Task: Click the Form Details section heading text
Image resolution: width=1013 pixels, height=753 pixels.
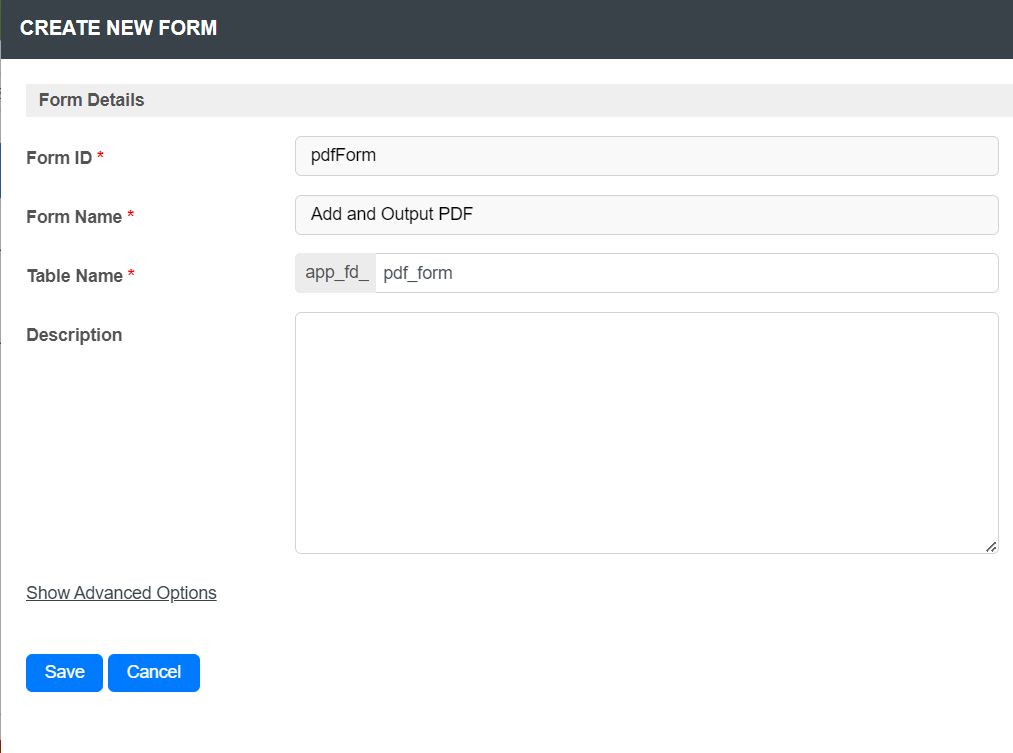Action: (91, 100)
